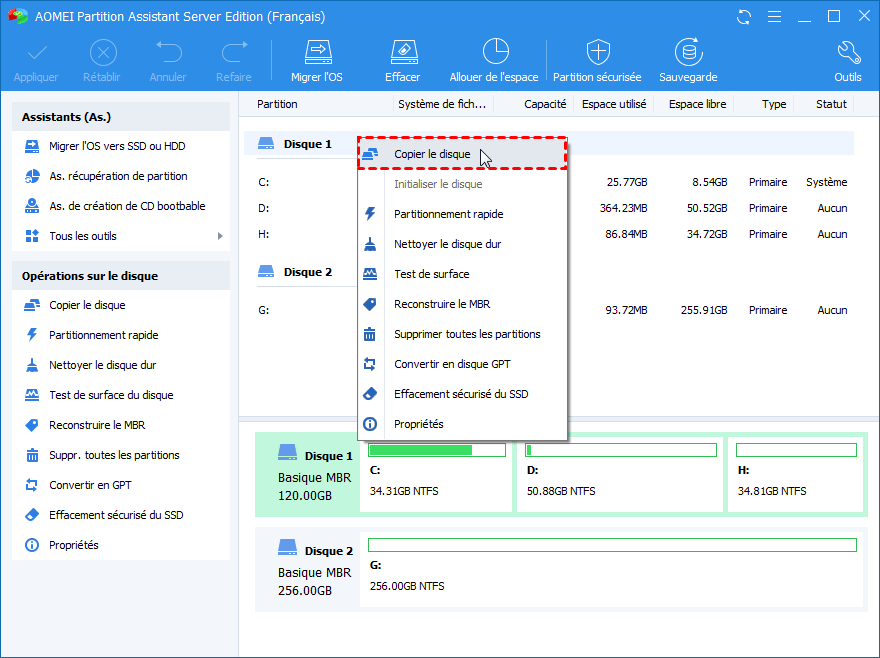The image size is (880, 658).
Task: Select the H: partition row
Action: 306,234
